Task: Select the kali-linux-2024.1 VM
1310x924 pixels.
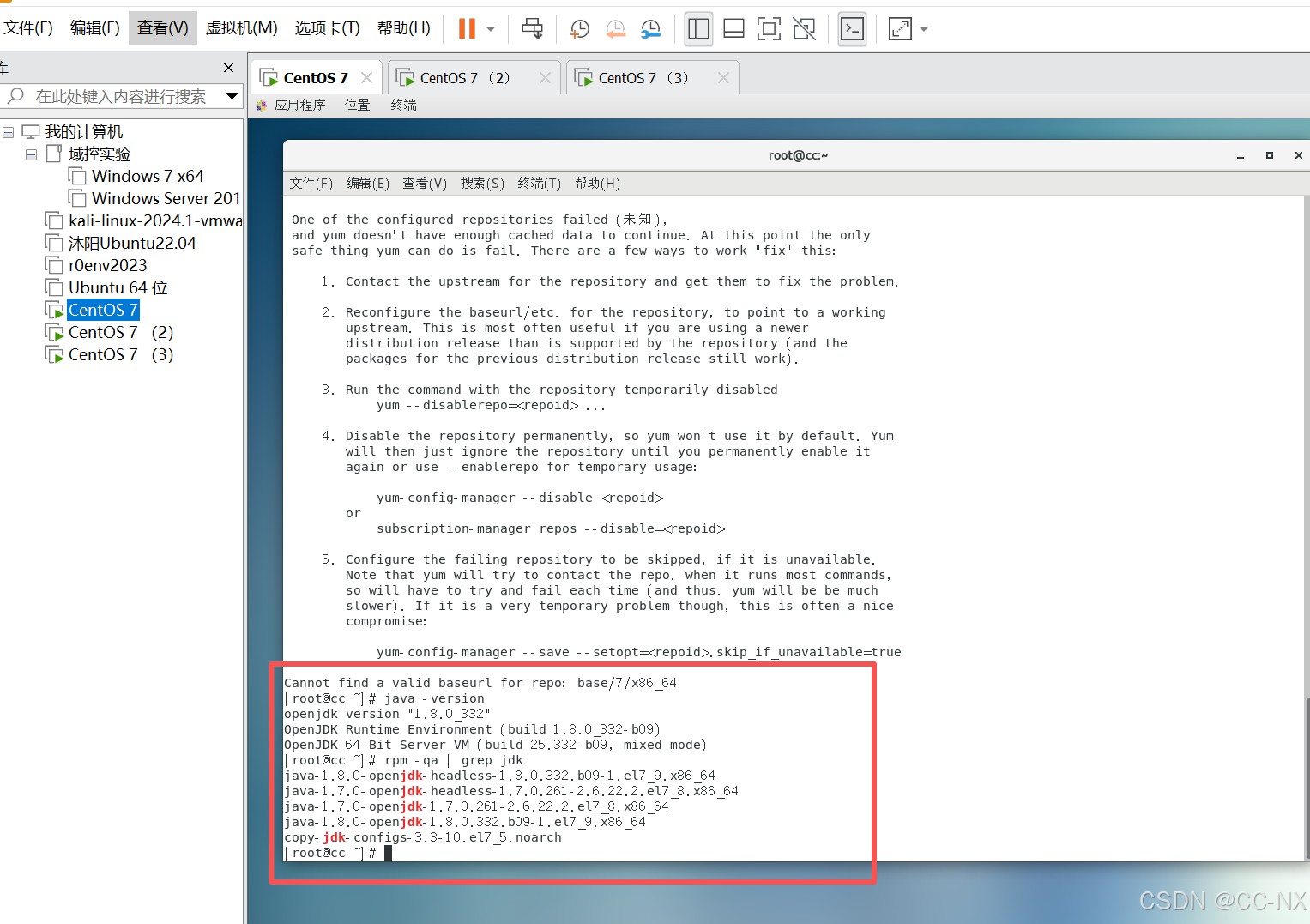Action: point(155,221)
